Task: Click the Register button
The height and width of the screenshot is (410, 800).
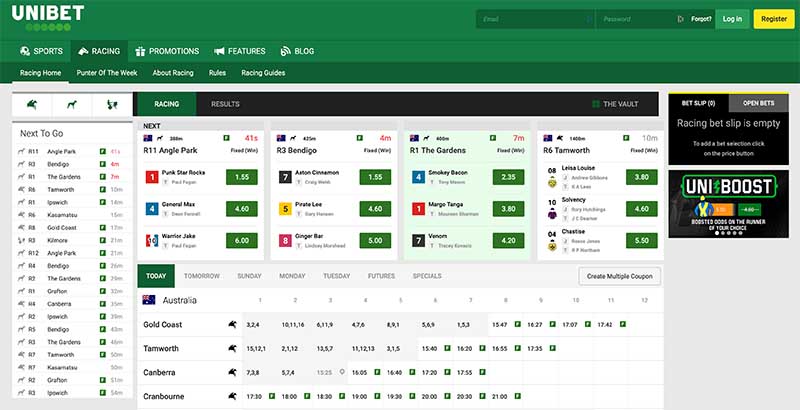Action: click(x=774, y=19)
